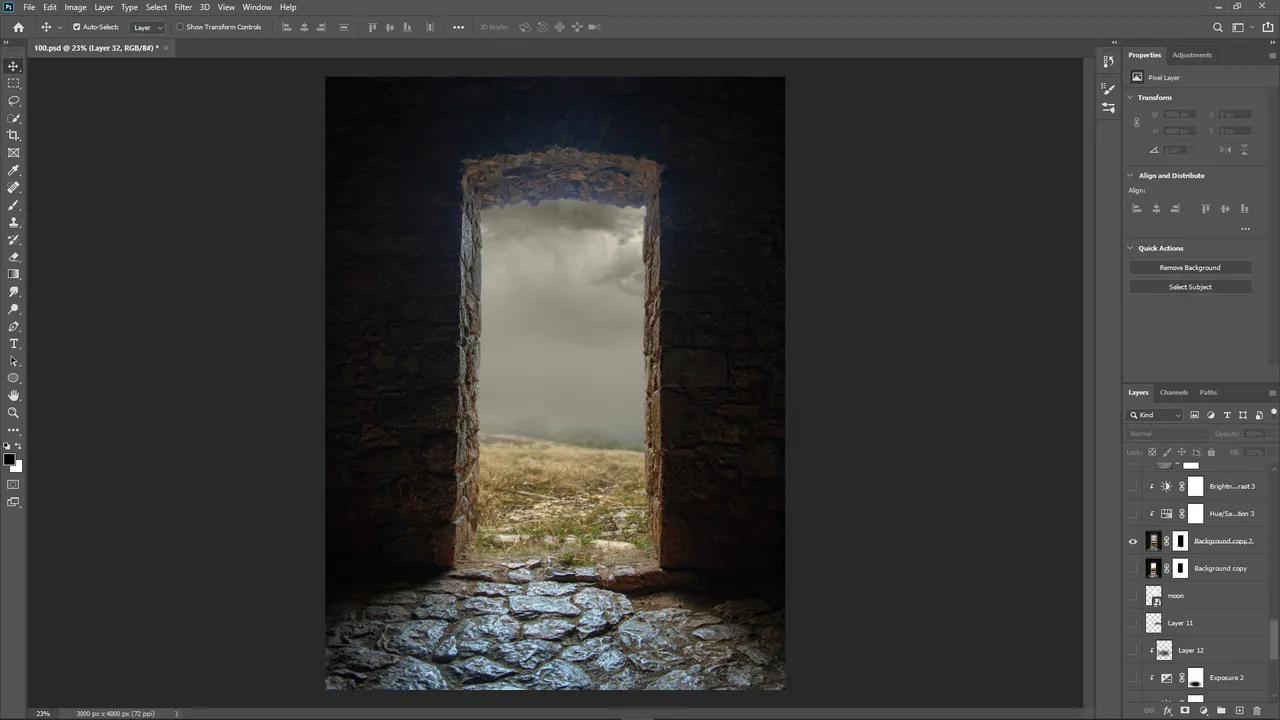Viewport: 1280px width, 720px height.
Task: Select the Rectangular Marquee tool
Action: point(13,83)
